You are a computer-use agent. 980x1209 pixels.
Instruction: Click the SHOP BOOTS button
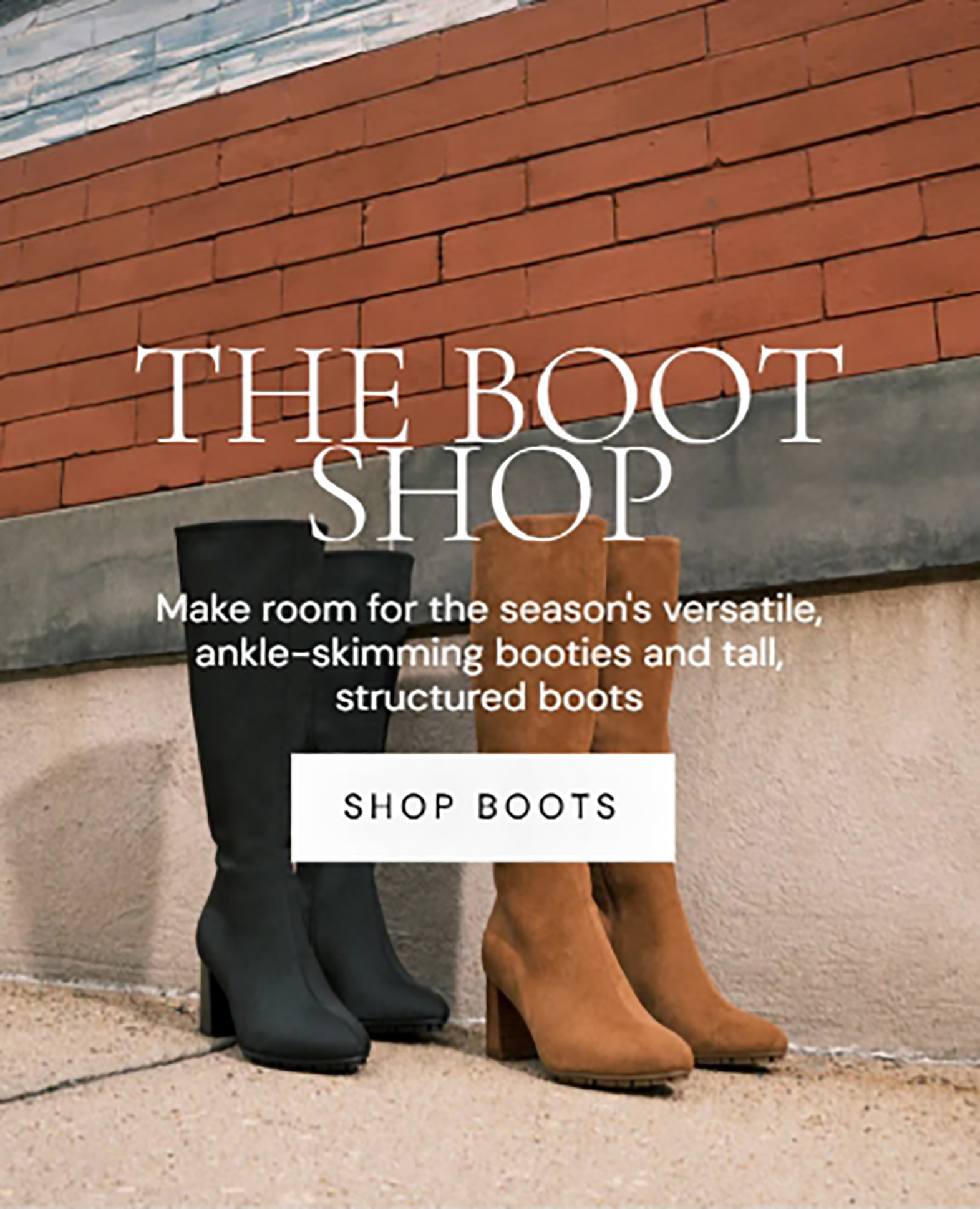pos(483,807)
